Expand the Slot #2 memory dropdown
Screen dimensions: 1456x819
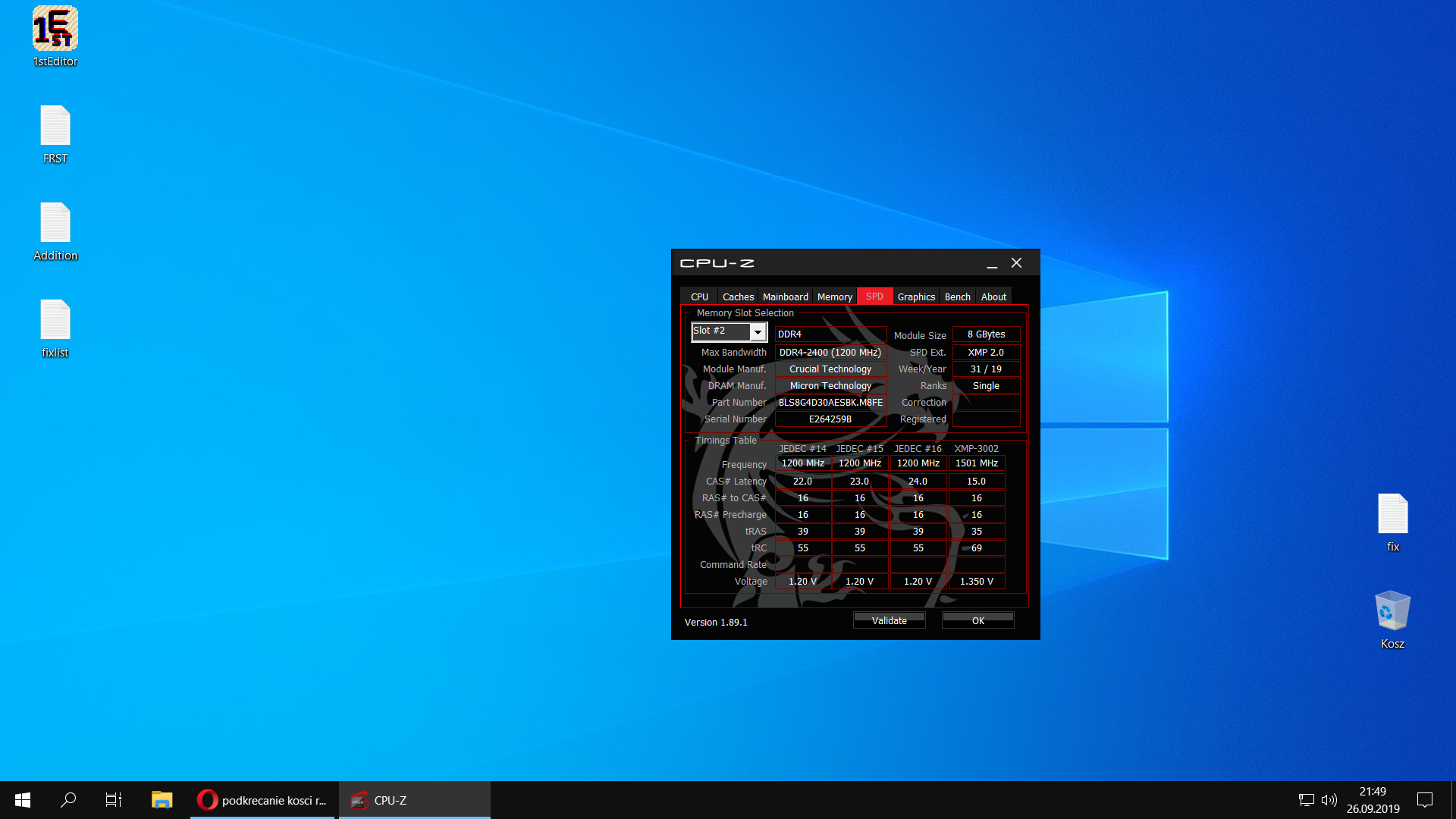click(757, 332)
